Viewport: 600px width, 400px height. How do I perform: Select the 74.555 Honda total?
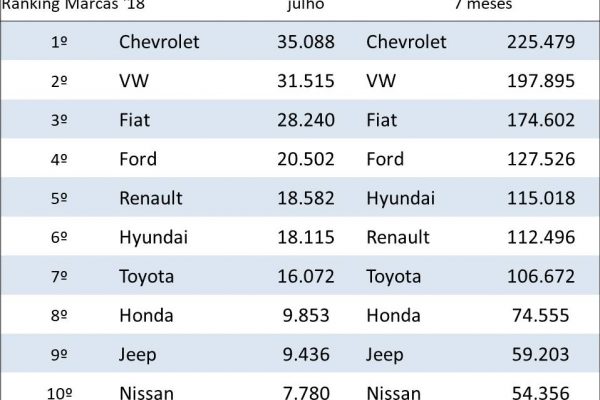click(x=538, y=316)
